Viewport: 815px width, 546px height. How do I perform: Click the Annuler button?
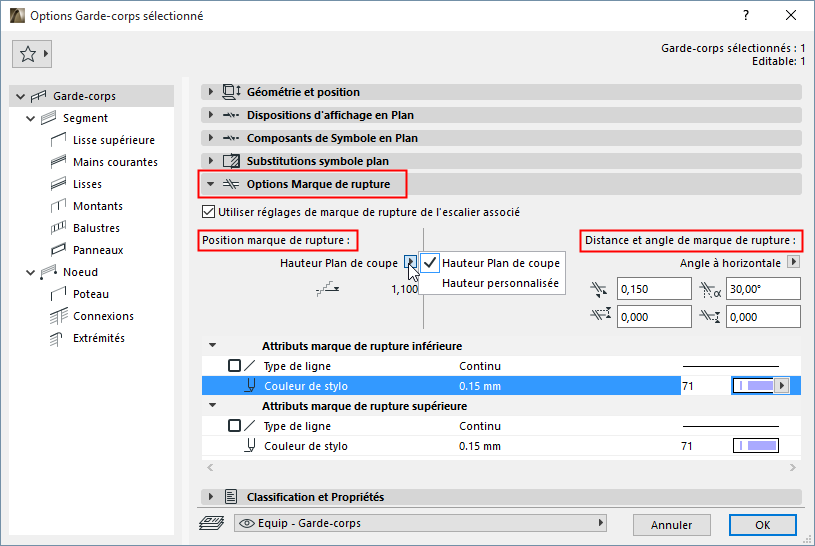click(672, 525)
